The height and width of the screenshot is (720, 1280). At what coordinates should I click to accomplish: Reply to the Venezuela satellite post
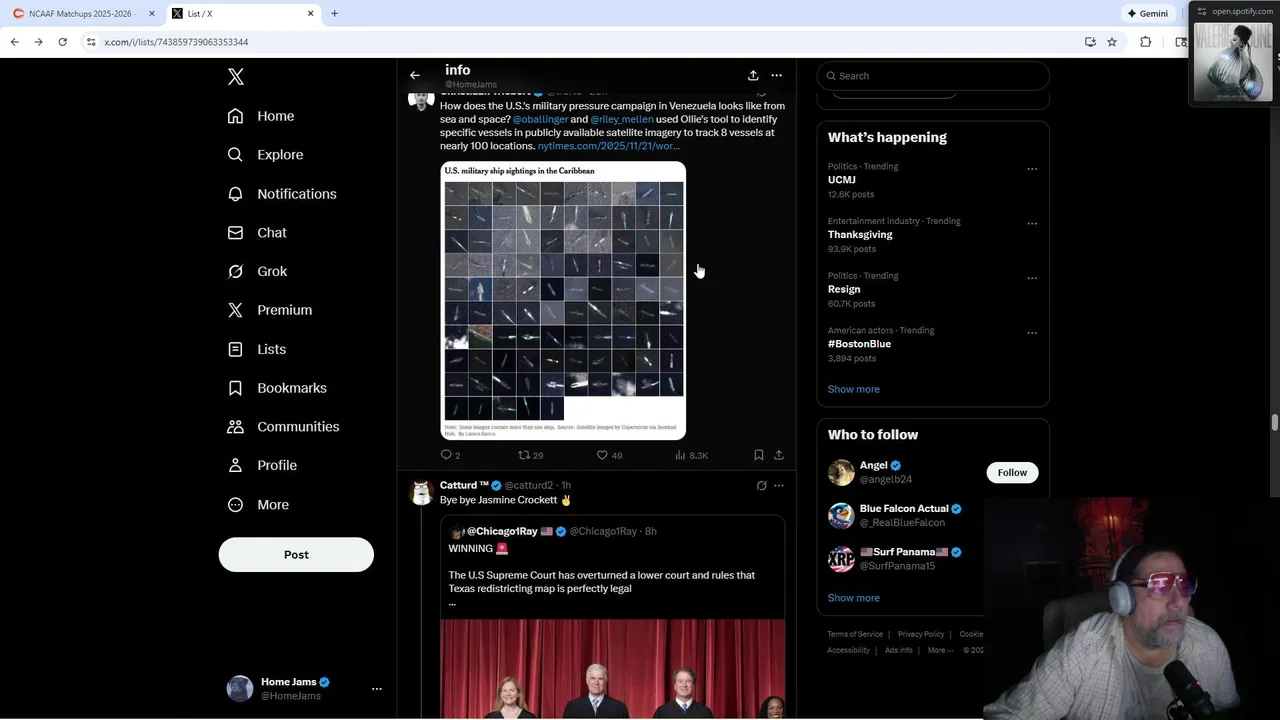pos(450,455)
